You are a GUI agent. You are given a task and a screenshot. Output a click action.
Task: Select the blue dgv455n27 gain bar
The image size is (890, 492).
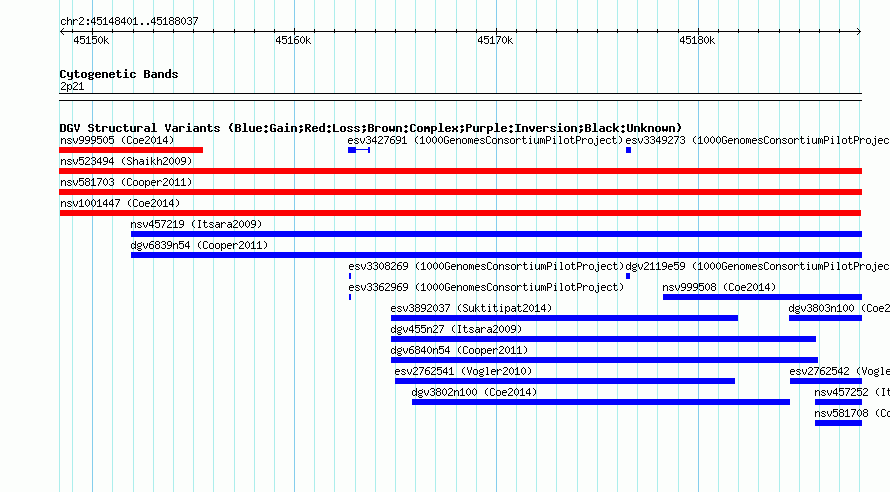[x=603, y=339]
